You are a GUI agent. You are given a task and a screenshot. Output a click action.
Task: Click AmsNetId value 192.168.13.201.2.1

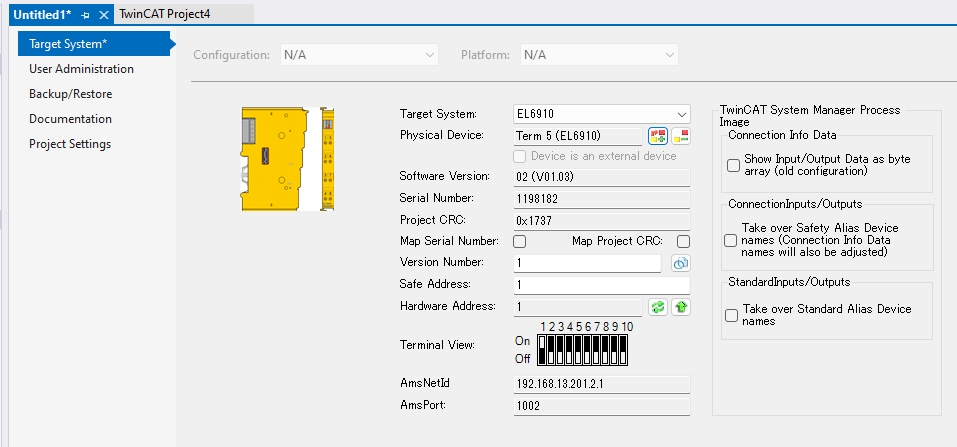(x=602, y=384)
